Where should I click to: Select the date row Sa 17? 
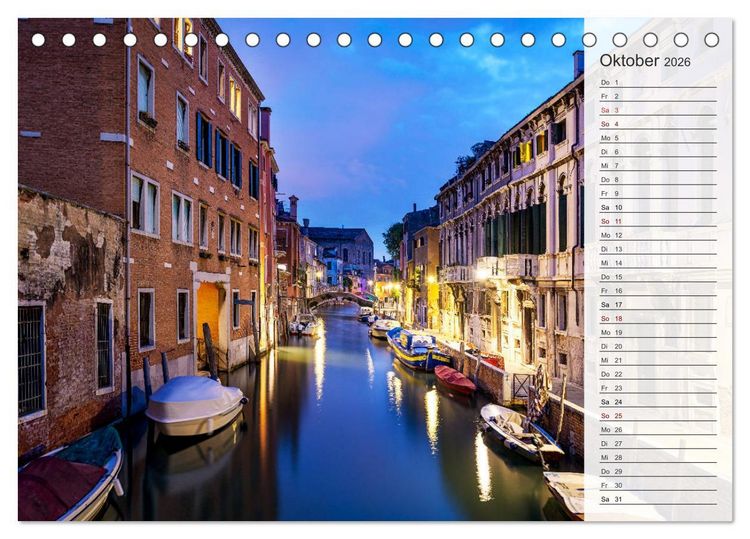[x=658, y=304]
